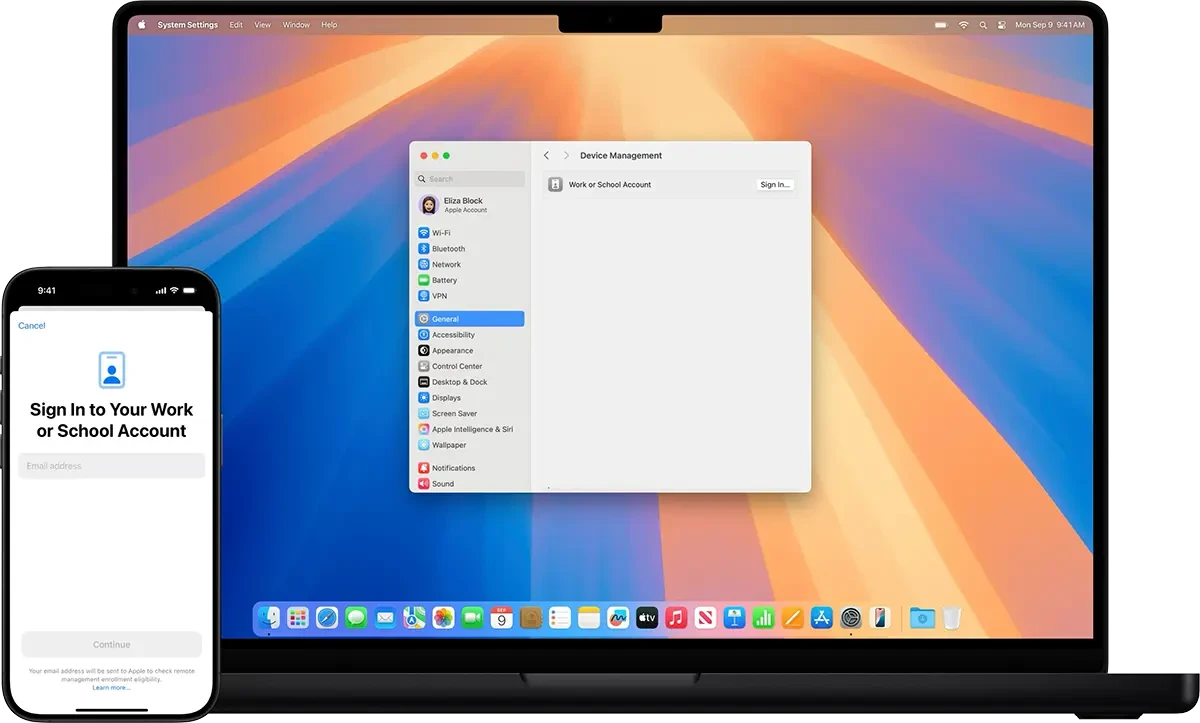This screenshot has height=723, width=1200.
Task: Open Finder from the Dock
Action: click(x=269, y=618)
